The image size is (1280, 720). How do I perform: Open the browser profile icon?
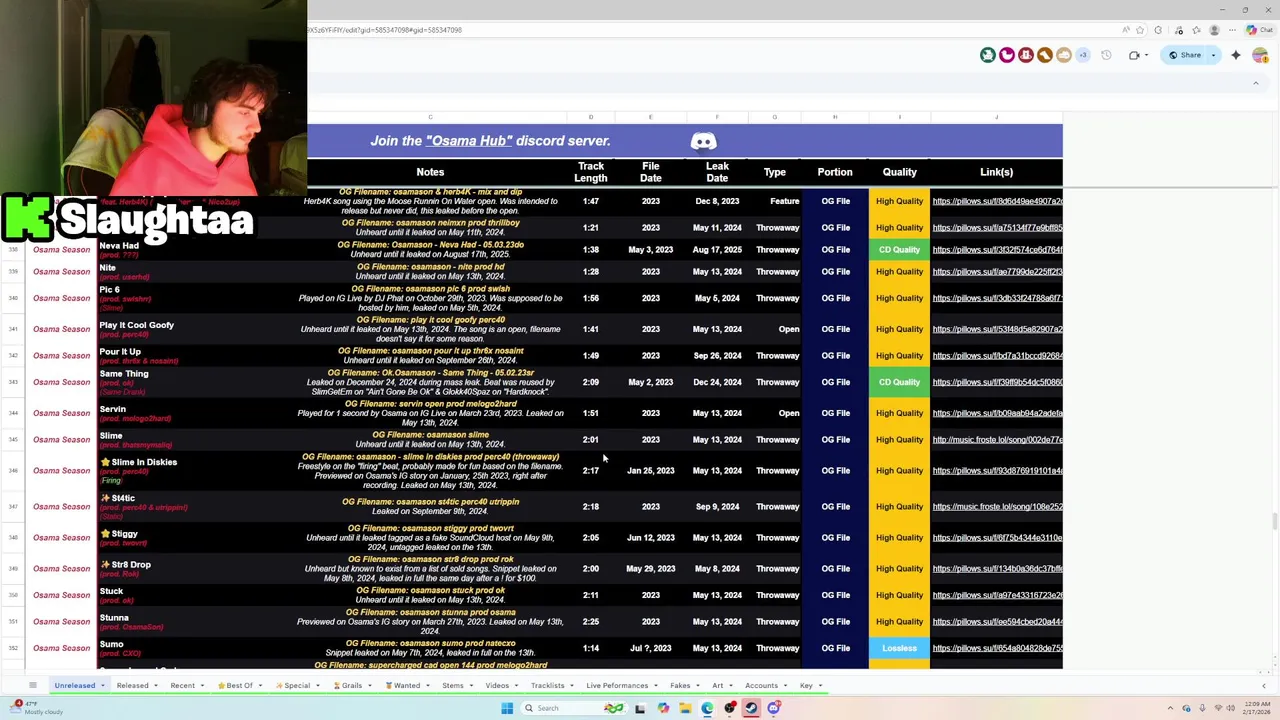[x=1214, y=30]
